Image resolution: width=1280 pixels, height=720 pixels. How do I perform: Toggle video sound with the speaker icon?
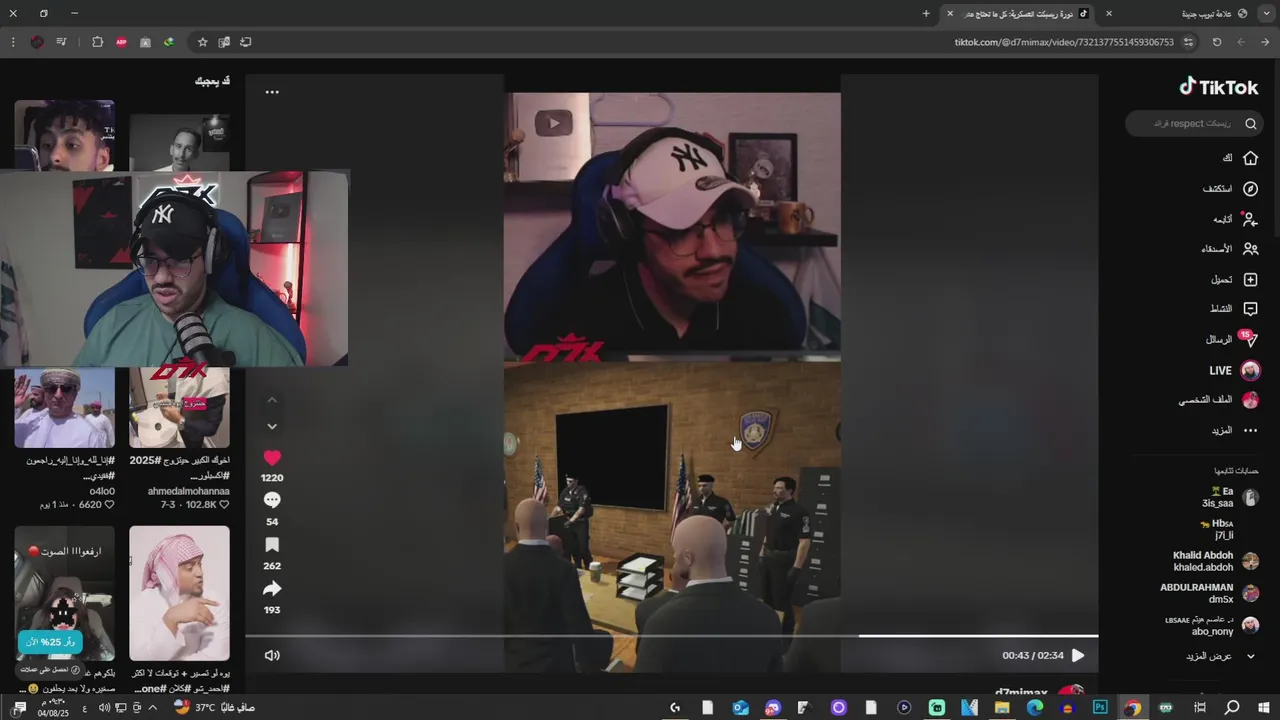[x=272, y=655]
